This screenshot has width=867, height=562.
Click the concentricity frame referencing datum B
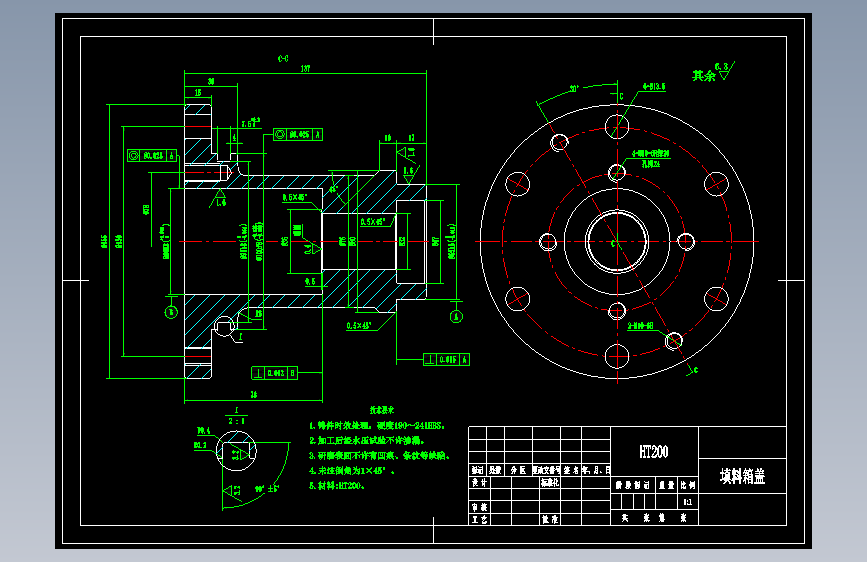[x=152, y=156]
